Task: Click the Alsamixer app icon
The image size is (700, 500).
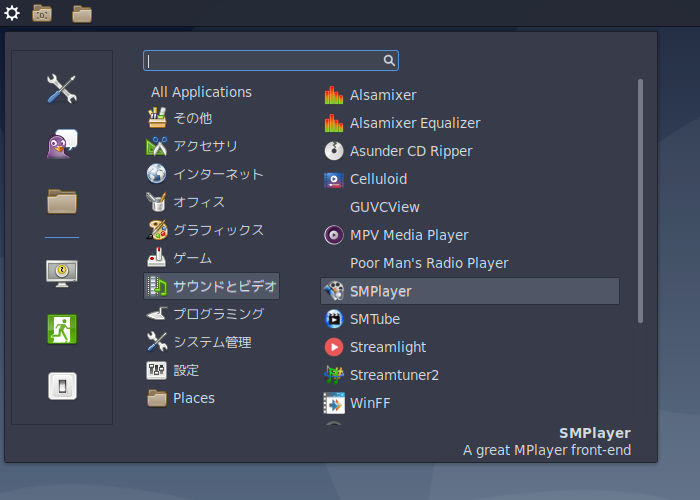Action: tap(334, 95)
